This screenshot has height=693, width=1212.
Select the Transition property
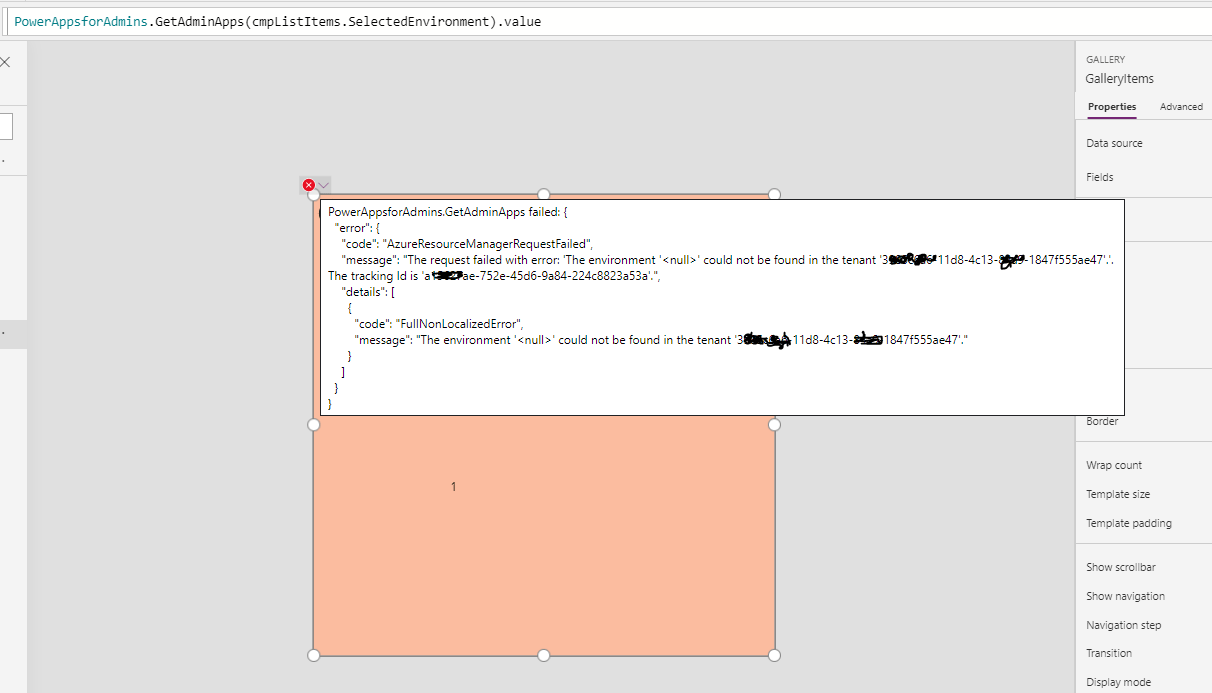tap(1109, 653)
